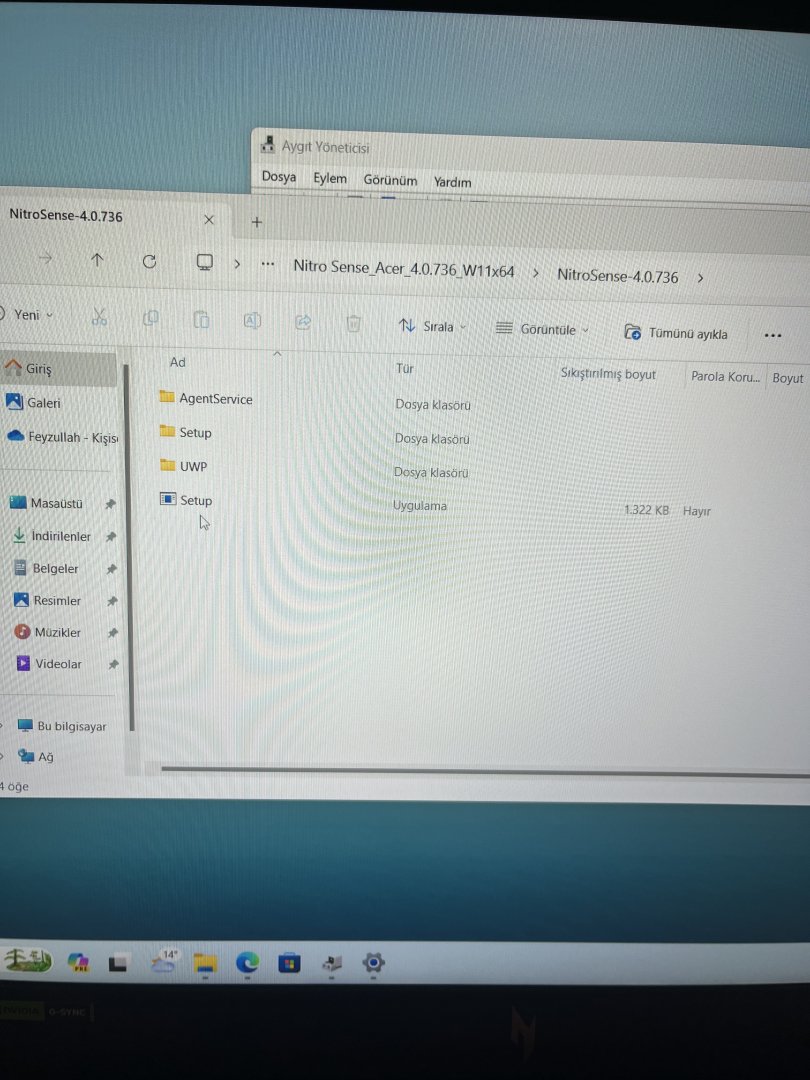This screenshot has height=1080, width=810.
Task: Click NitroSense-4.0.736 breadcrumb segment
Action: point(617,276)
